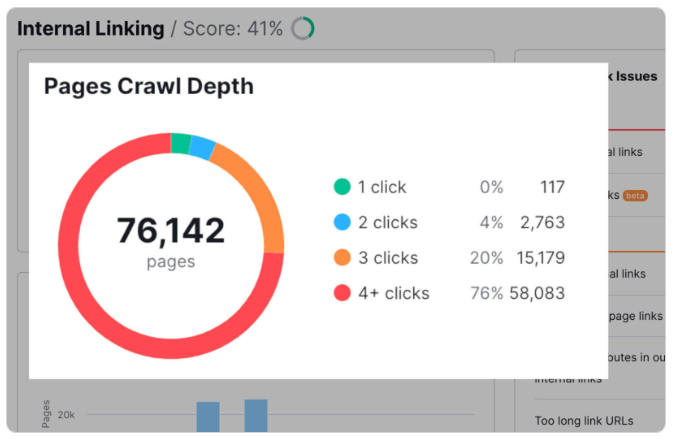
Task: Click the first blue bar in pages chart
Action: 208,417
